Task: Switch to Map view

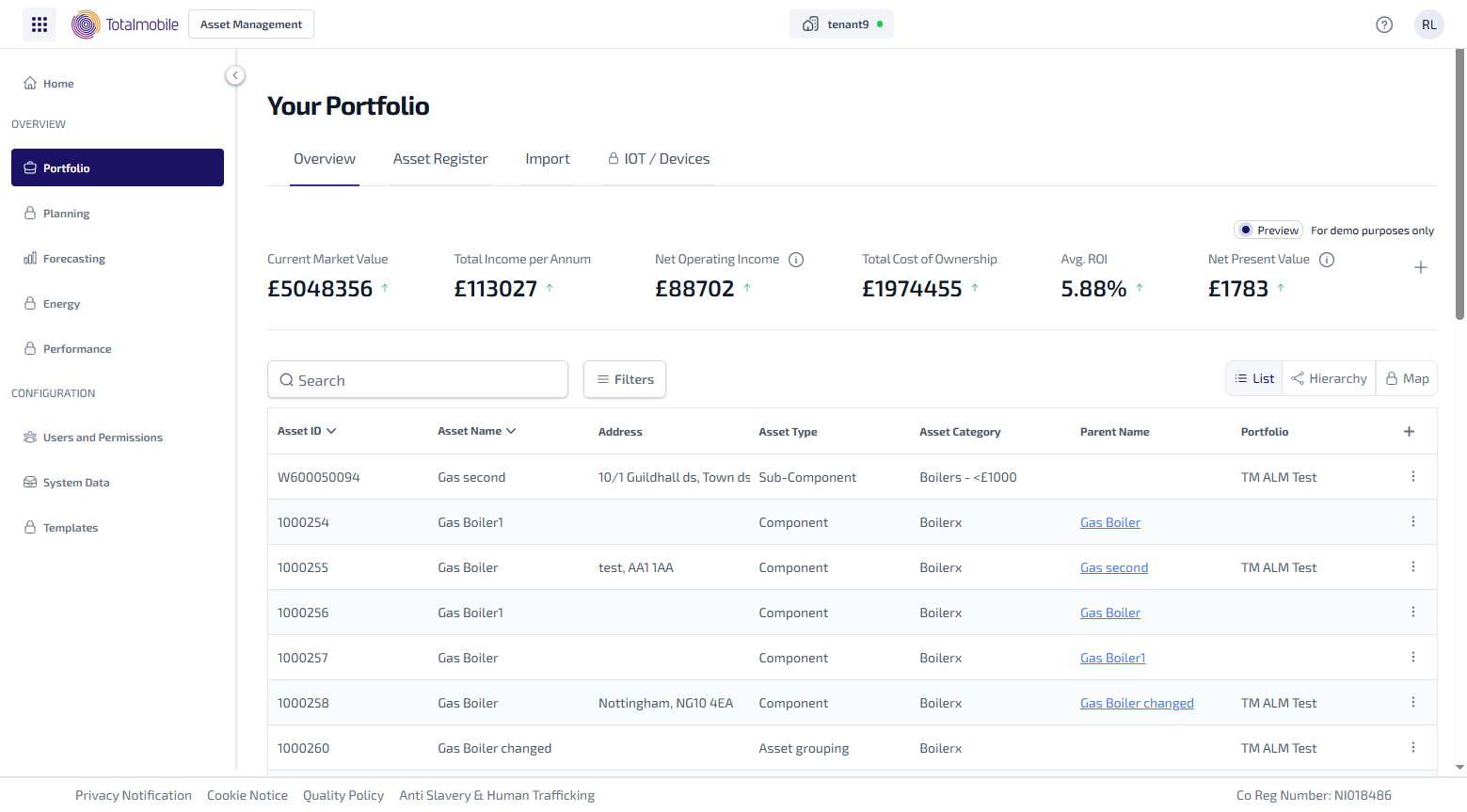Action: [1407, 378]
